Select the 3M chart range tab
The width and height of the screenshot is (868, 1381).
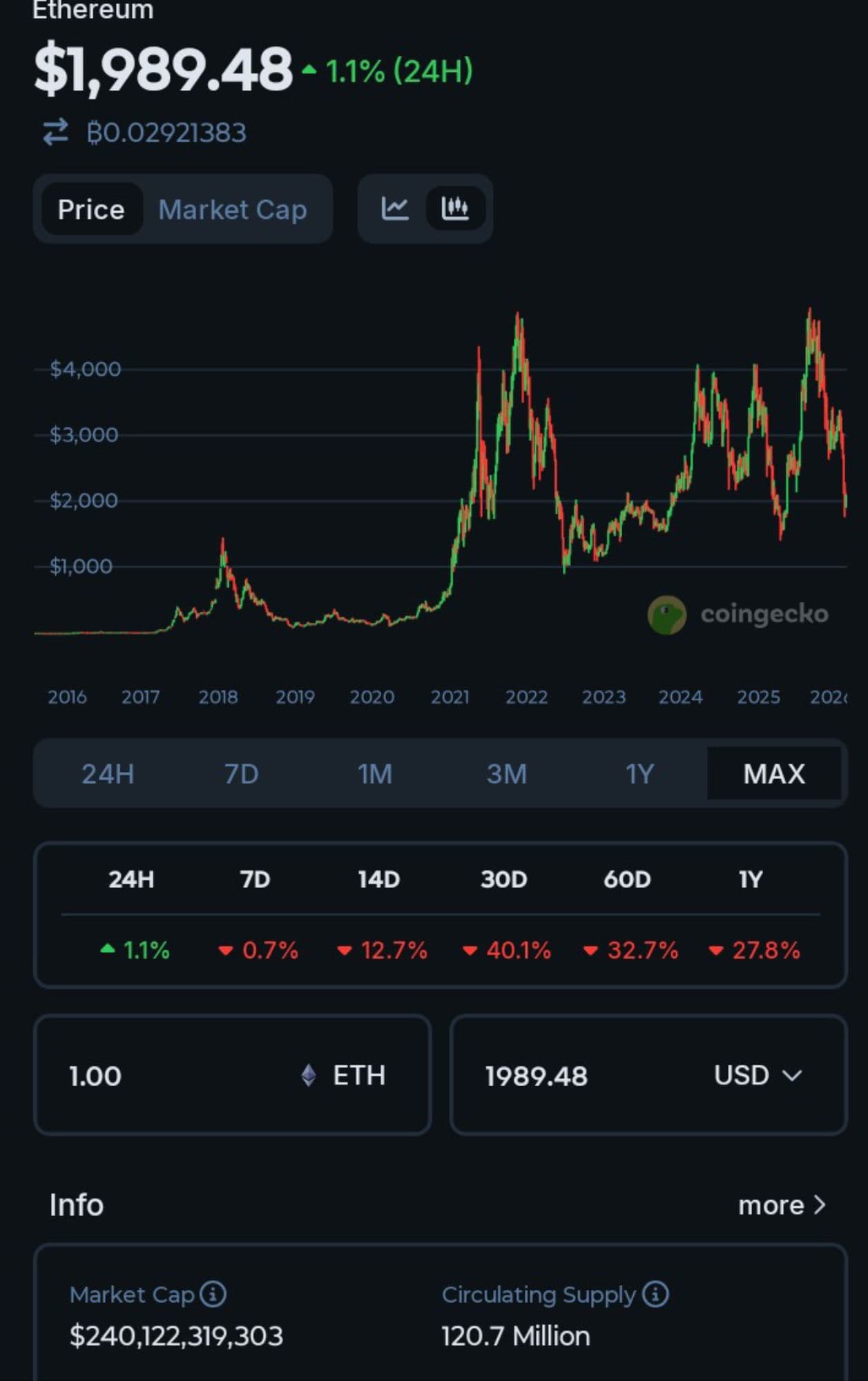[x=507, y=773]
